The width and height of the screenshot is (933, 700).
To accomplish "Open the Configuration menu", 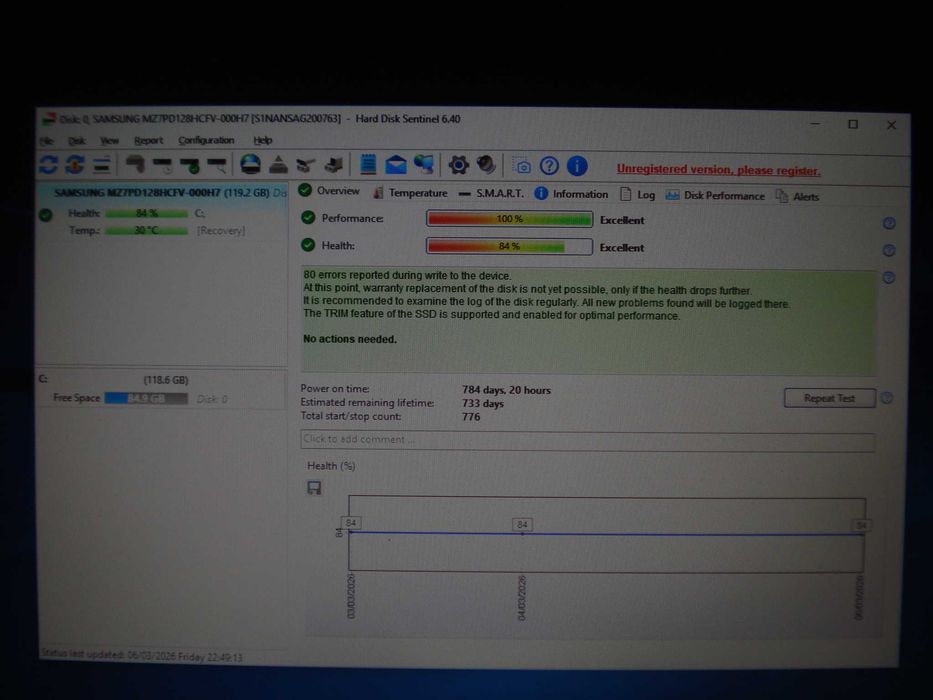I will click(x=206, y=140).
